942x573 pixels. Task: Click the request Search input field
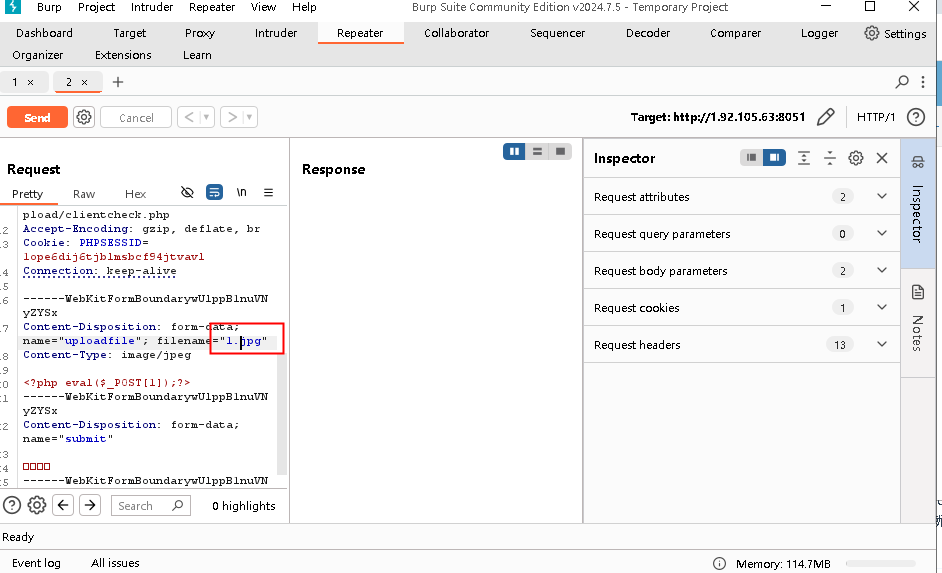click(151, 506)
